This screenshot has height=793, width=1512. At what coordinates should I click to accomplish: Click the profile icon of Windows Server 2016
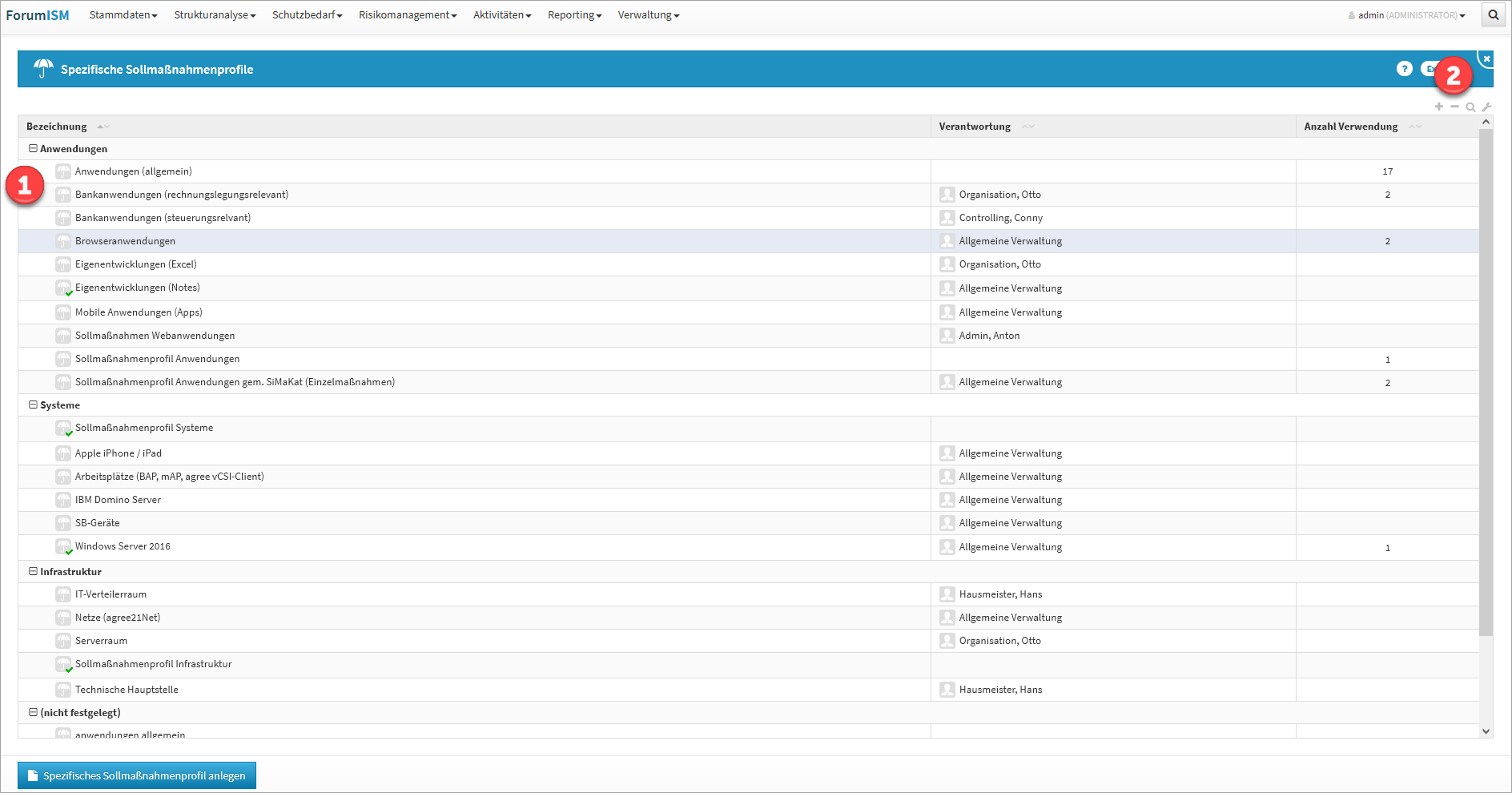click(x=63, y=547)
